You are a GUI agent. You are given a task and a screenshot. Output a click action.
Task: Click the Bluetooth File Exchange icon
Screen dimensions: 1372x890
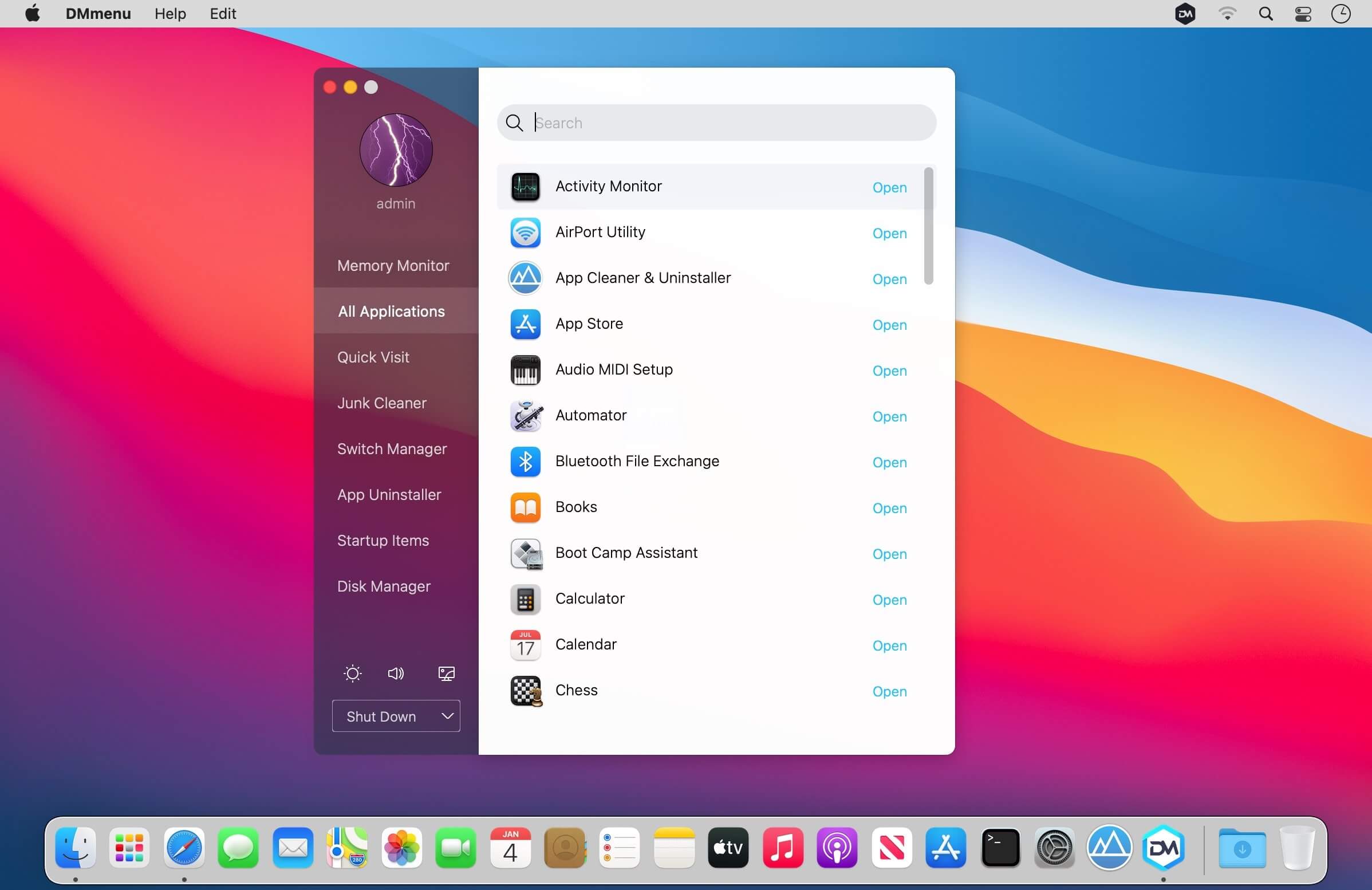[525, 462]
